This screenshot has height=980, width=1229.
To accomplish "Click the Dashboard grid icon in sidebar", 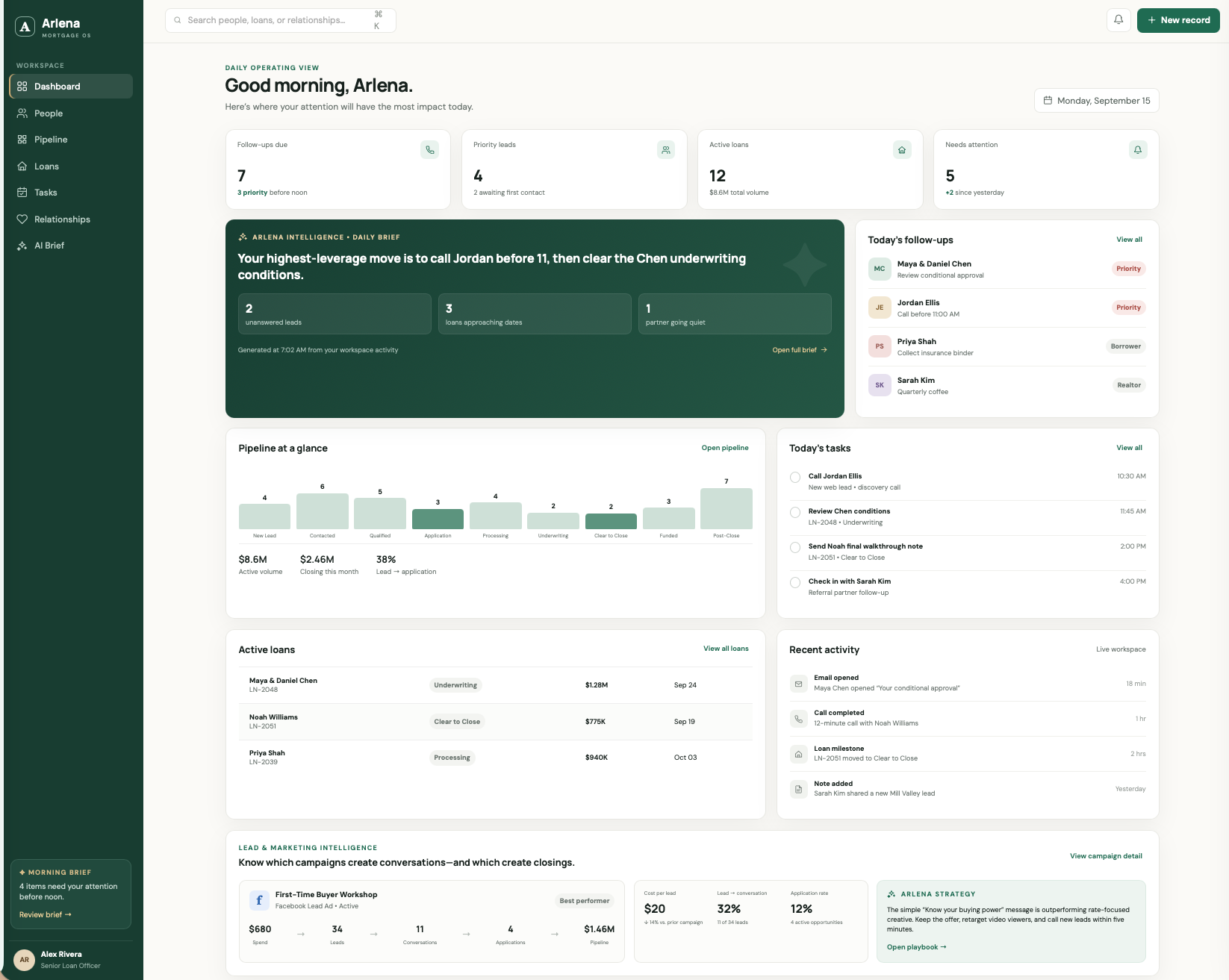I will tap(22, 87).
